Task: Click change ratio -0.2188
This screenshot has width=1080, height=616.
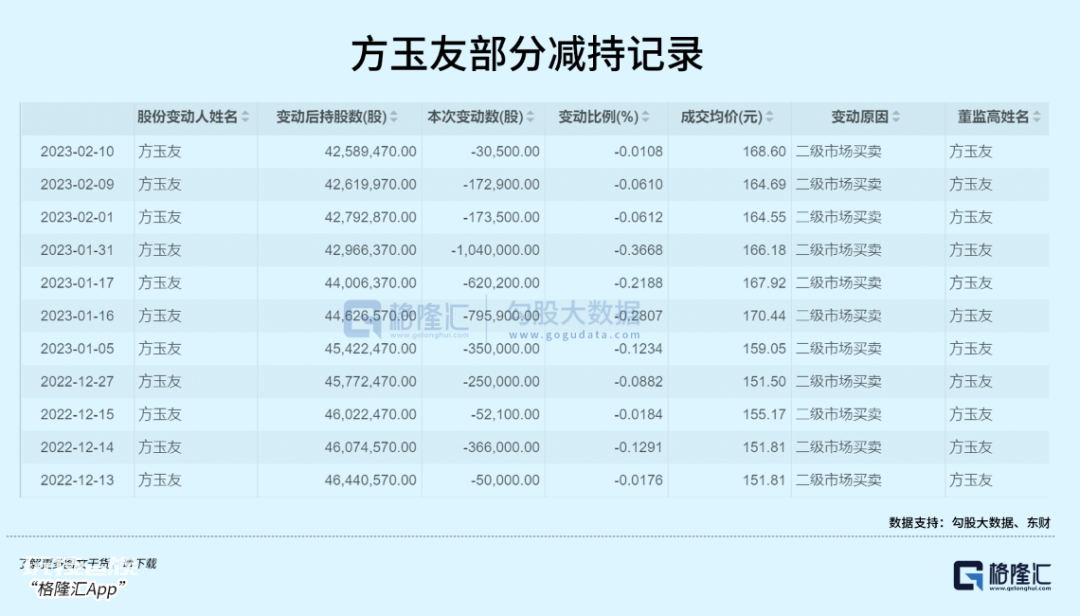Action: point(638,283)
